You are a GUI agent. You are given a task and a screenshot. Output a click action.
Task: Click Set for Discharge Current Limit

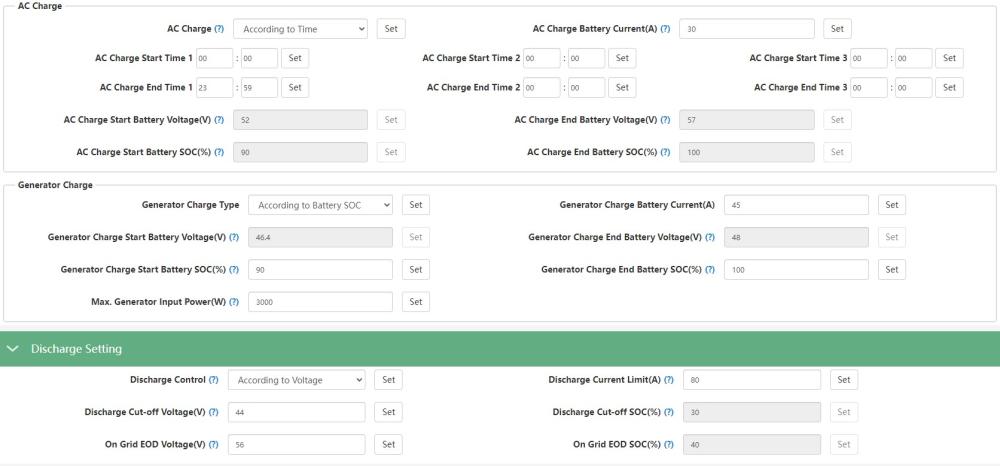844,380
